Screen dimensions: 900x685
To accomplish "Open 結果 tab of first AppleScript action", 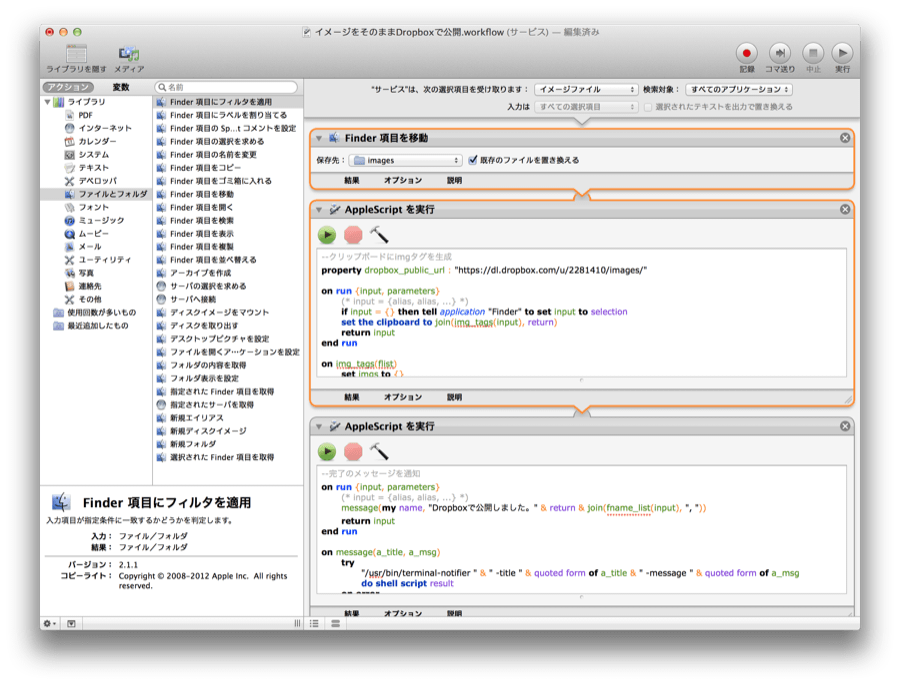I will click(352, 397).
